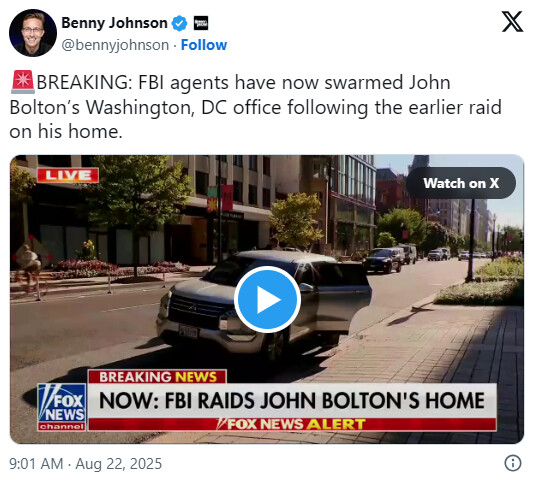Click the FBI RAIDS JOHN BOLTON'S HOME headline
The image size is (538, 483).
[x=292, y=400]
